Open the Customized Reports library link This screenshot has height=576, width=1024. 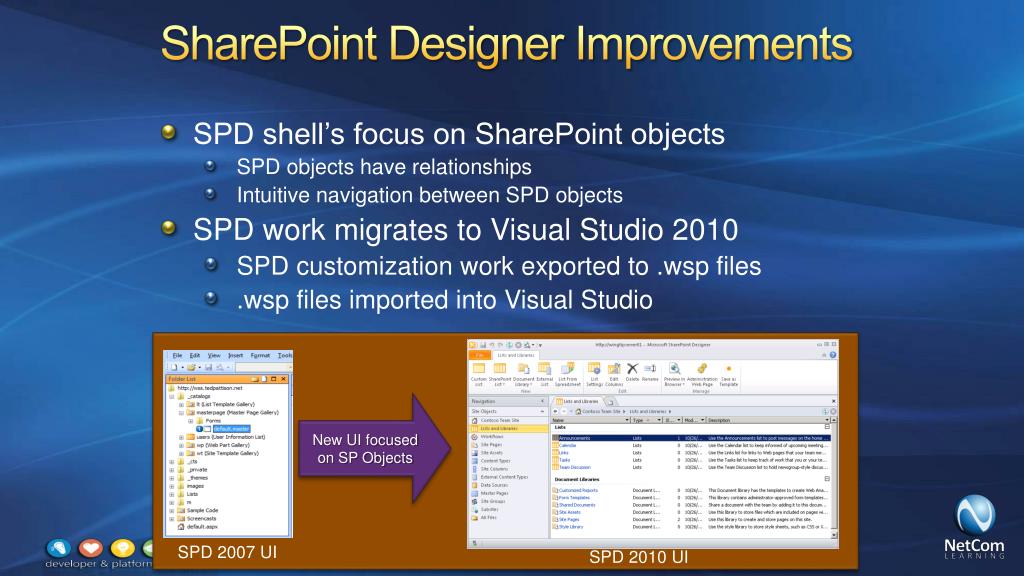(x=578, y=490)
